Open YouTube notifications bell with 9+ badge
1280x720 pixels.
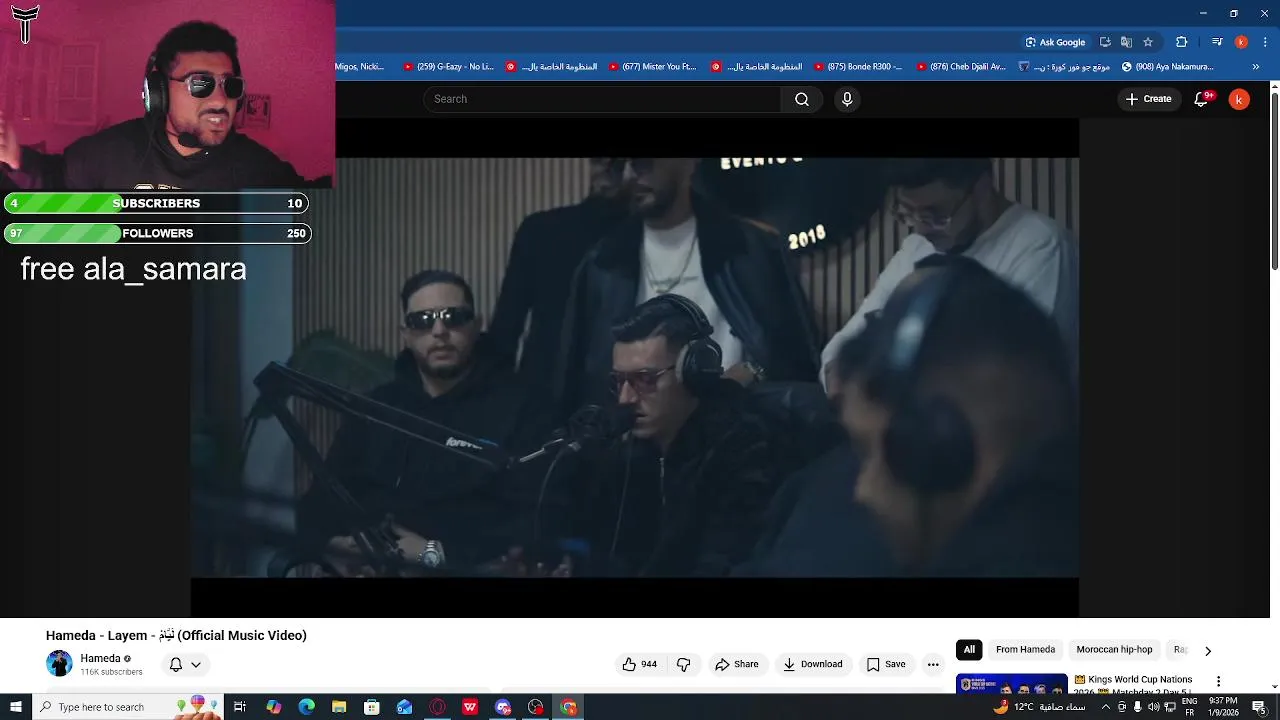(x=1202, y=99)
